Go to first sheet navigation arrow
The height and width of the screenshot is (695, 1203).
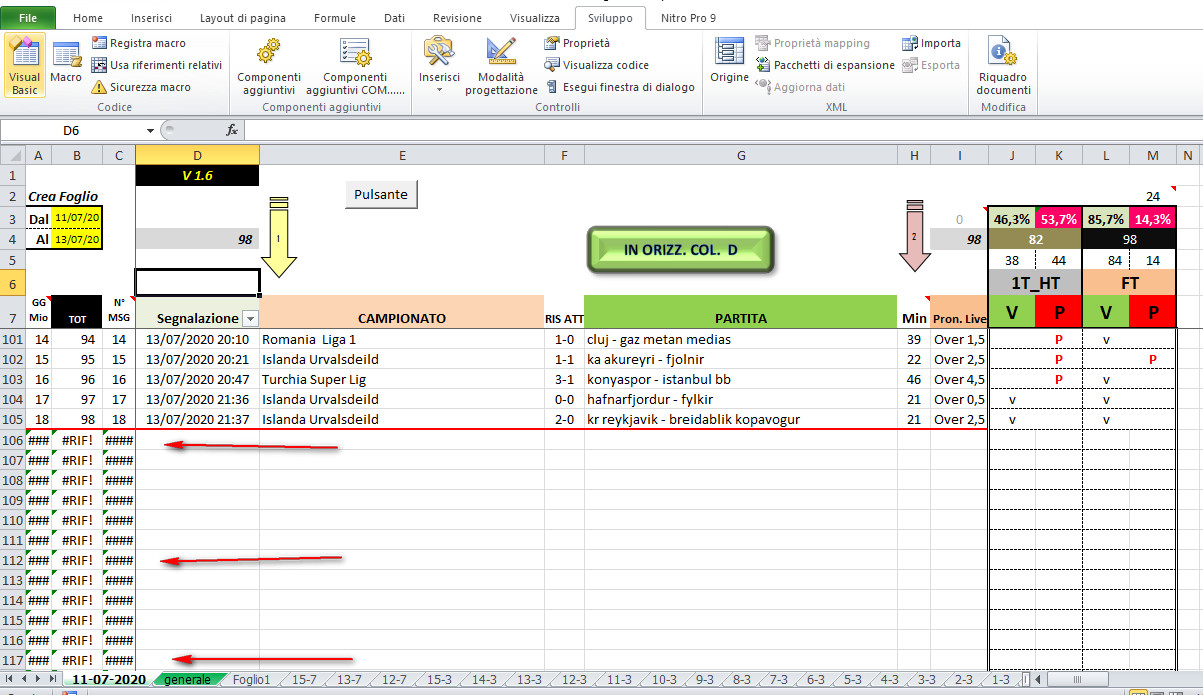tap(9, 679)
